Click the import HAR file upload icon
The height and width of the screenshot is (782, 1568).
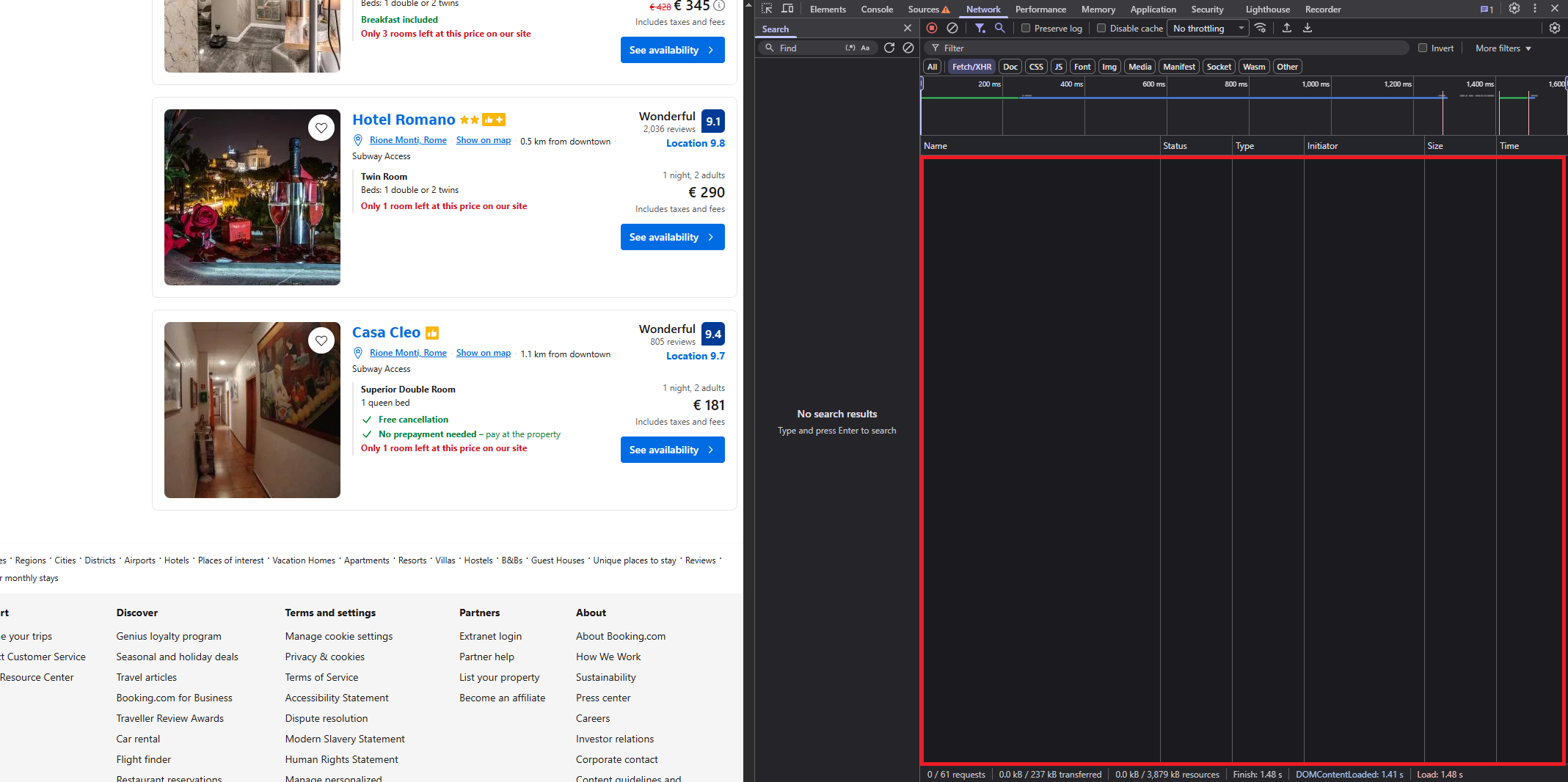click(x=1287, y=28)
